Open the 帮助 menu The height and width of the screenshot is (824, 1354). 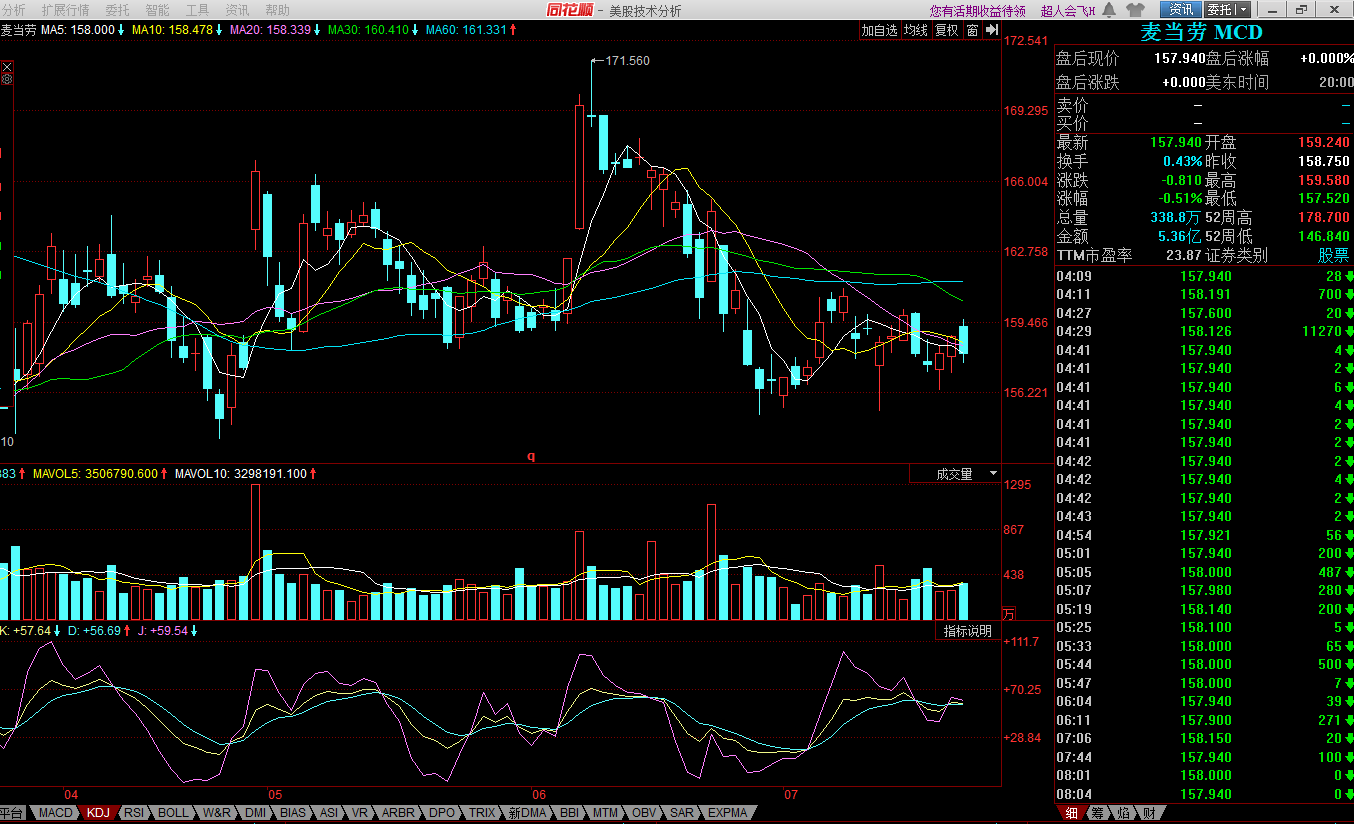tap(277, 10)
